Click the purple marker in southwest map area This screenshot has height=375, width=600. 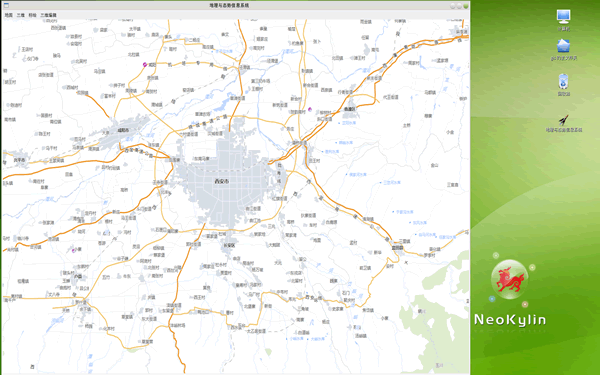pos(74,250)
